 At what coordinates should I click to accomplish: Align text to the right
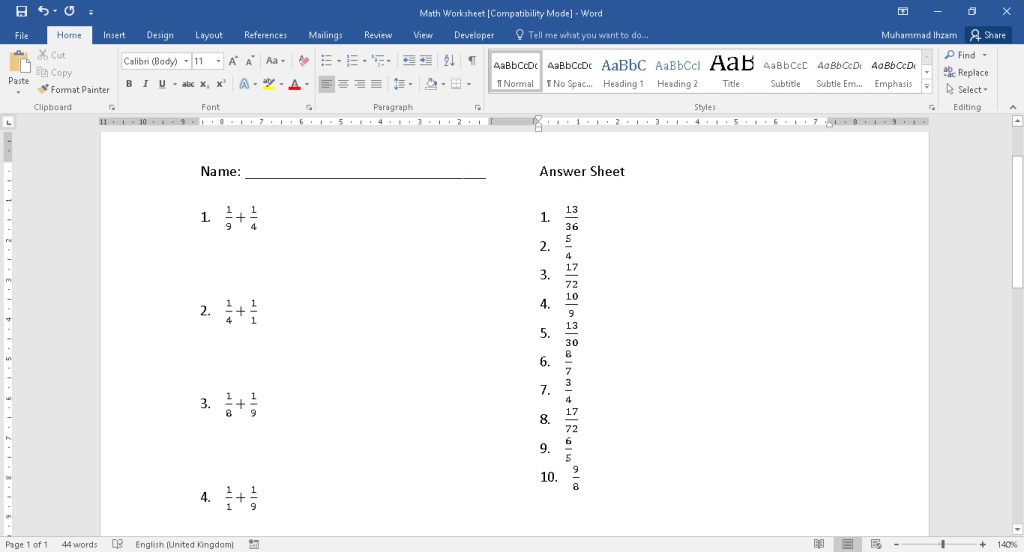(360, 84)
